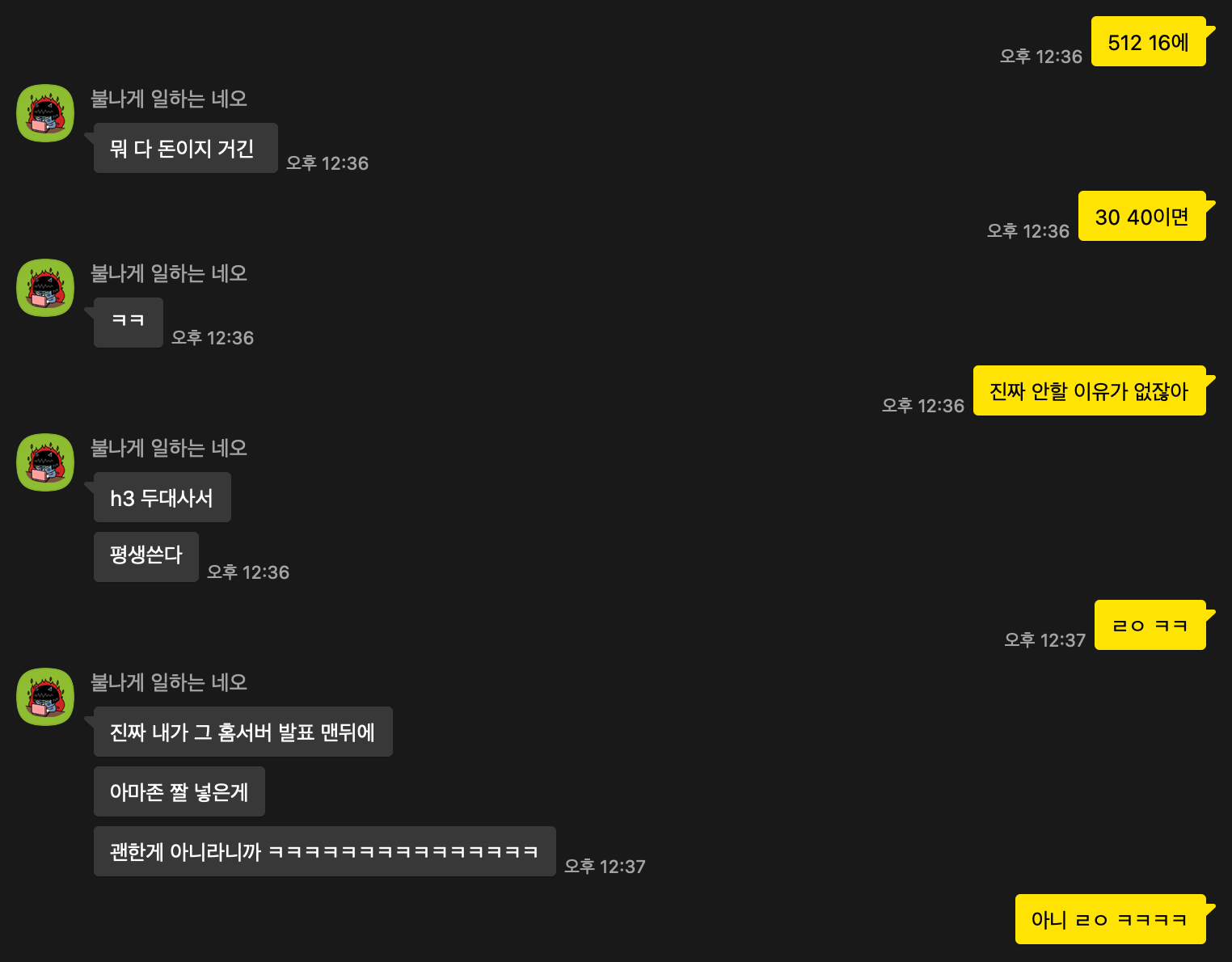Open the profile avatar beside "h3 두대사서"

coord(45,462)
